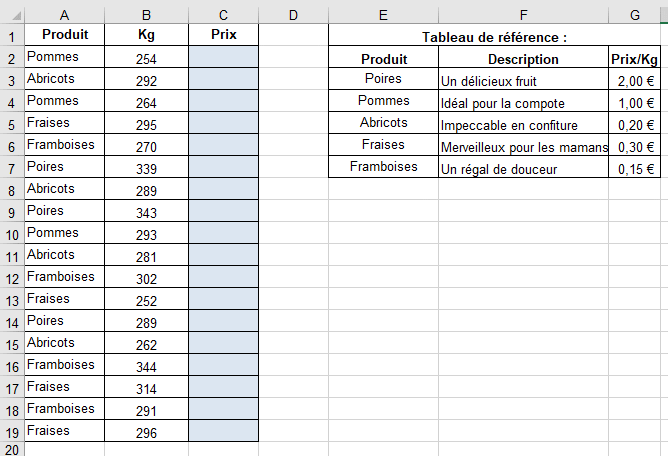Select the column D header
The height and width of the screenshot is (456, 668).
click(293, 13)
